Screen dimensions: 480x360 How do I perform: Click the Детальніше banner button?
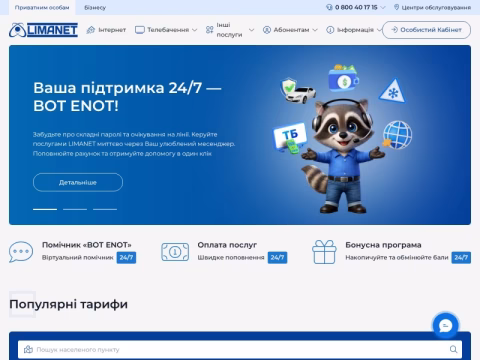[78, 182]
